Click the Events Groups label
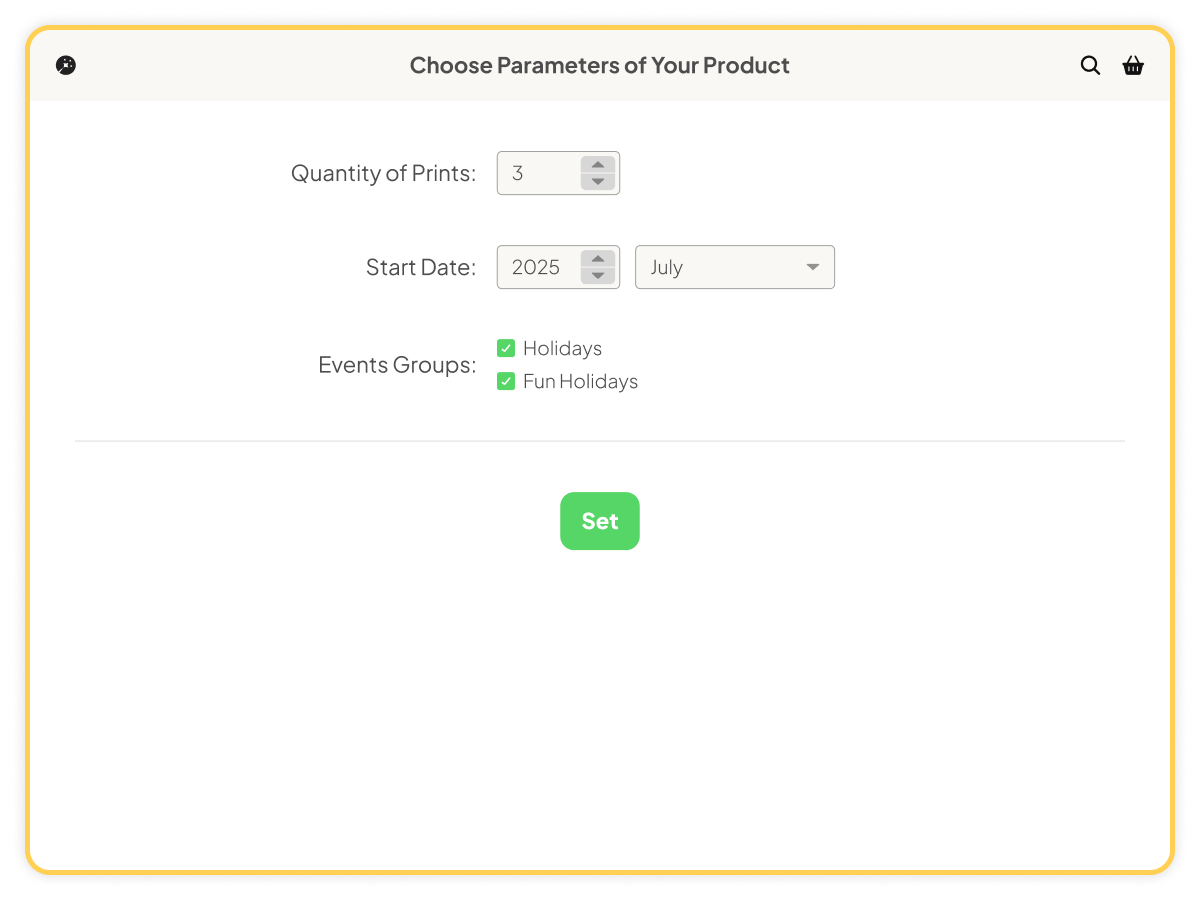 [397, 365]
